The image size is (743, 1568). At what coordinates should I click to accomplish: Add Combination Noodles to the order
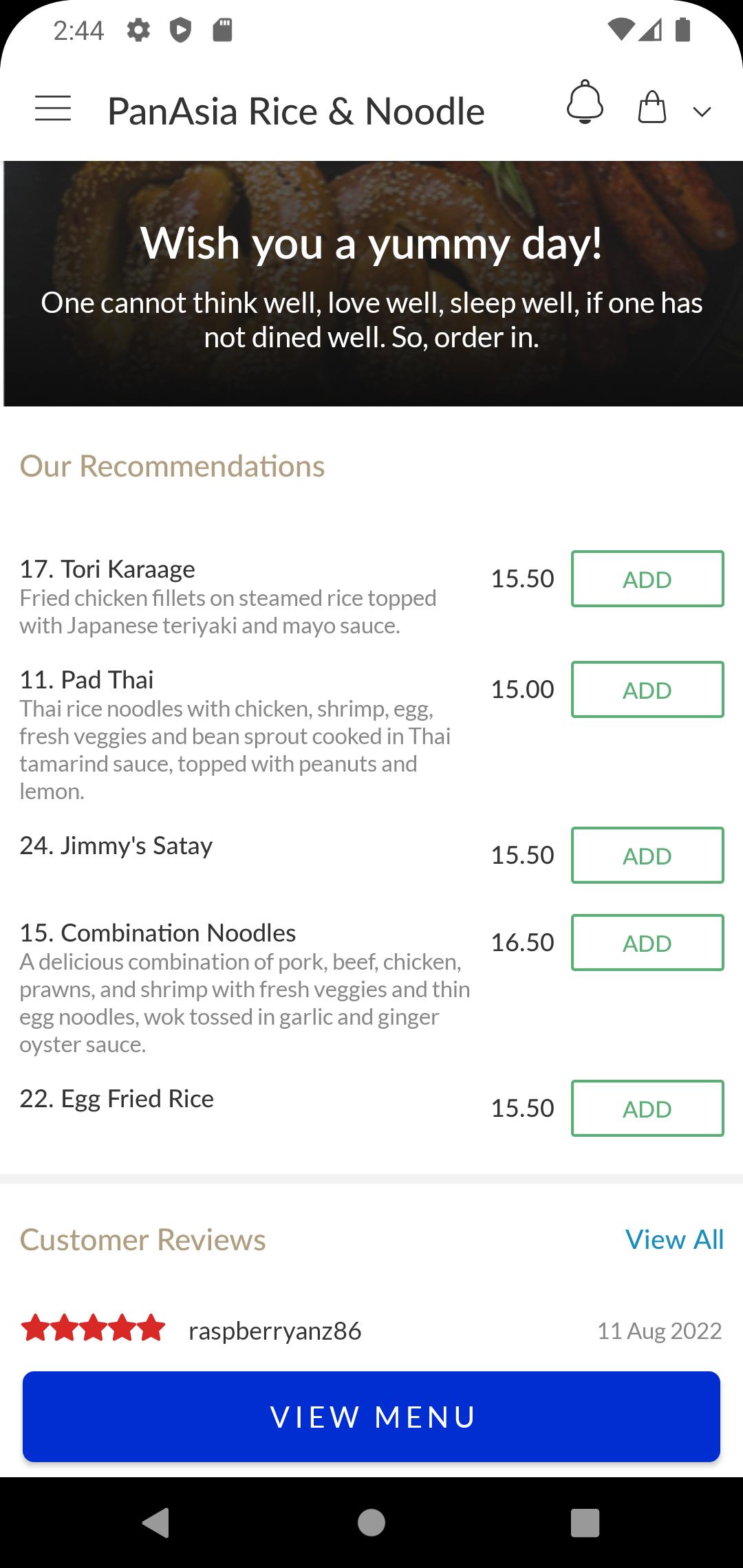647,943
